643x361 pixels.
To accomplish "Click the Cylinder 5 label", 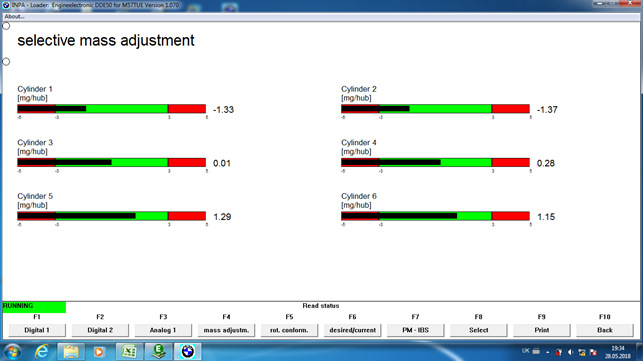I will pos(35,196).
